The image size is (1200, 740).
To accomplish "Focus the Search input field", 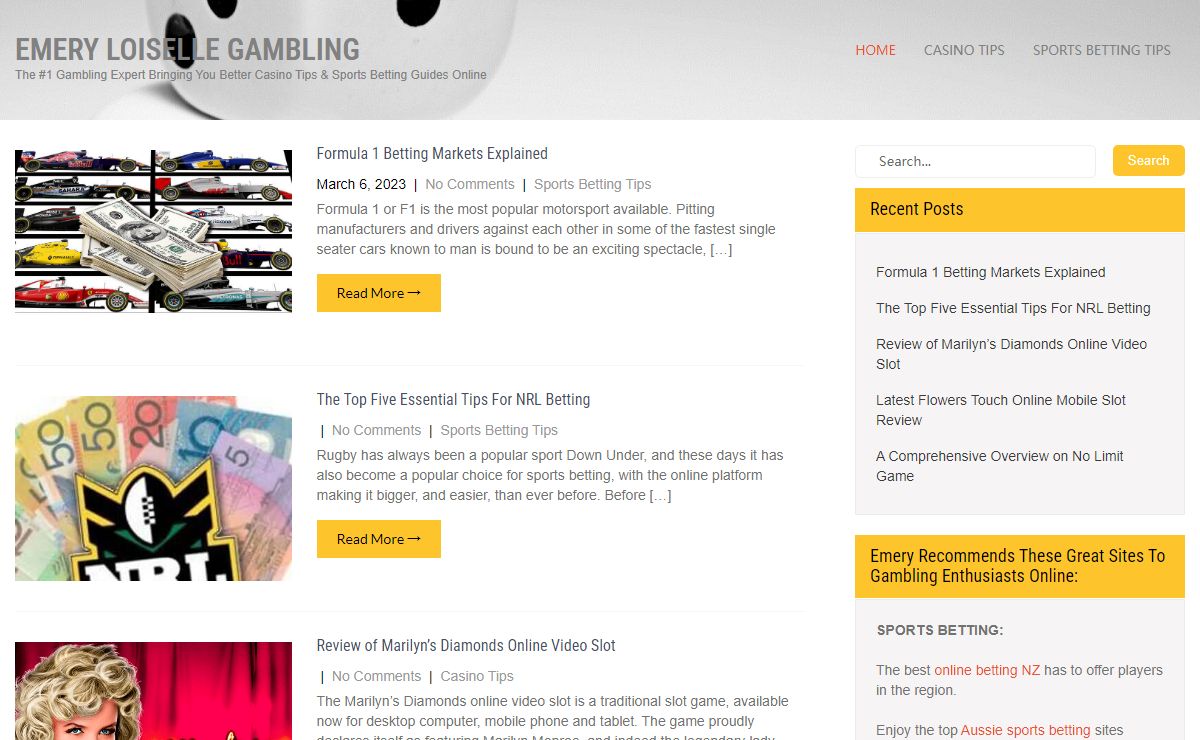I will coord(975,161).
